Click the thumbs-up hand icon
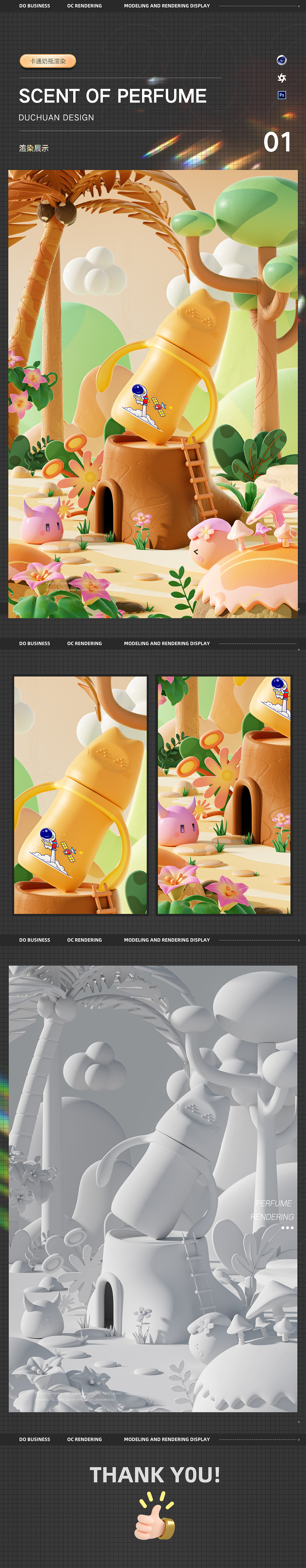 point(154,1516)
